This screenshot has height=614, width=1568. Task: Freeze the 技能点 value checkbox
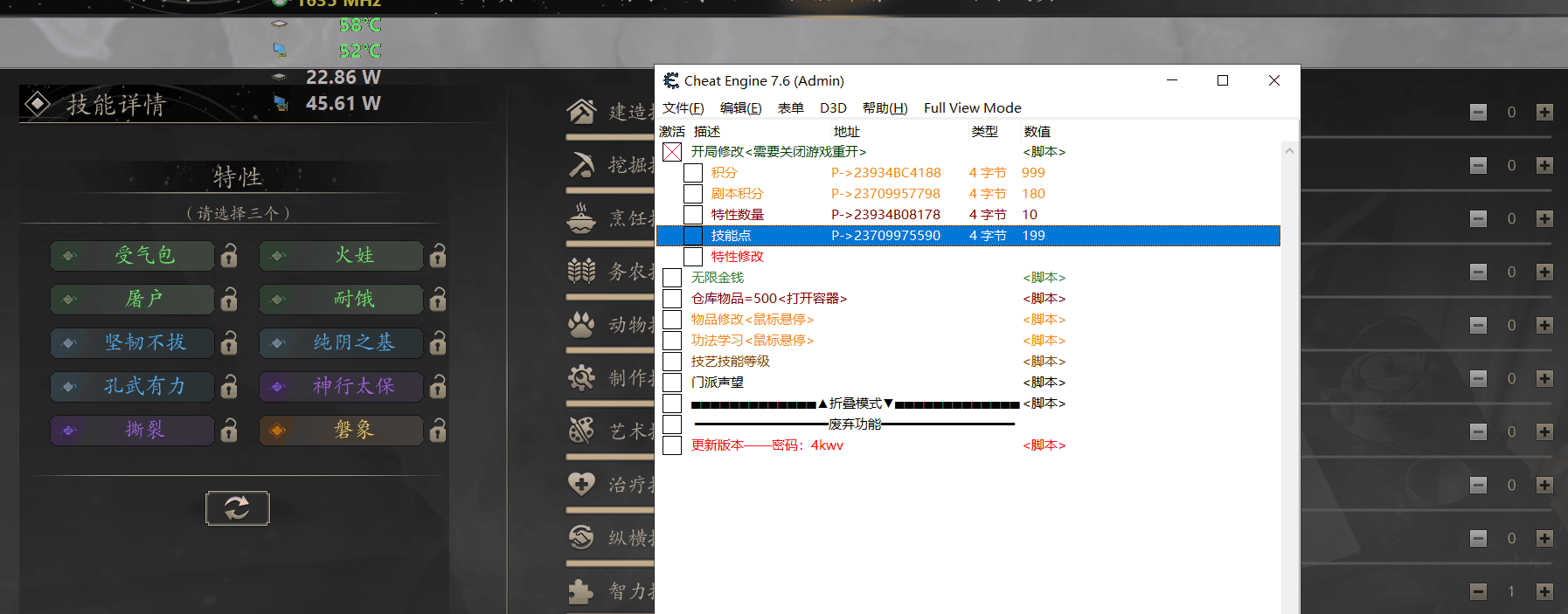693,236
